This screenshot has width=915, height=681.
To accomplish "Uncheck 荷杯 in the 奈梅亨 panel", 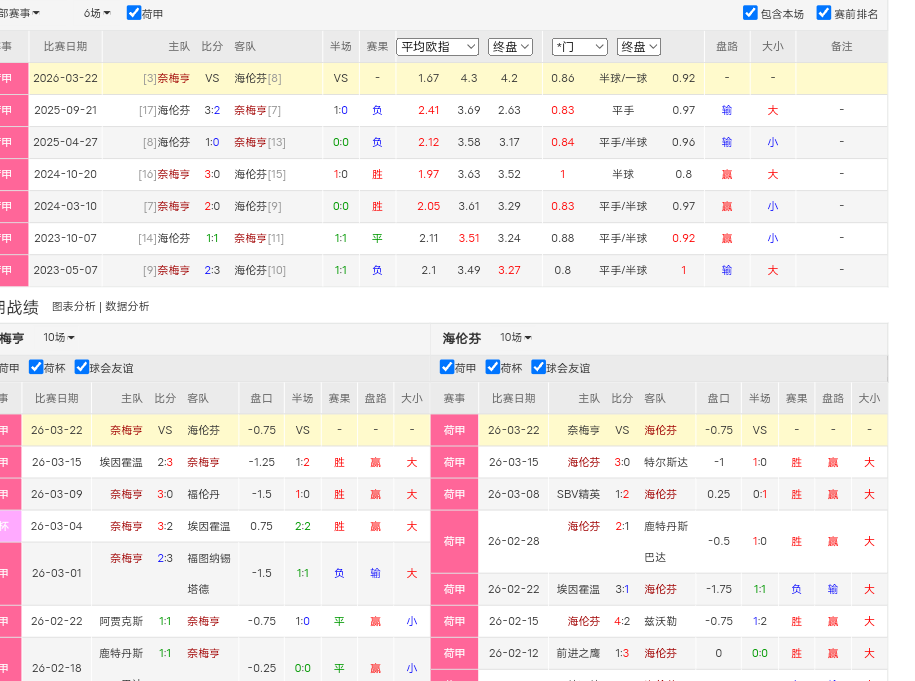I will [x=36, y=367].
